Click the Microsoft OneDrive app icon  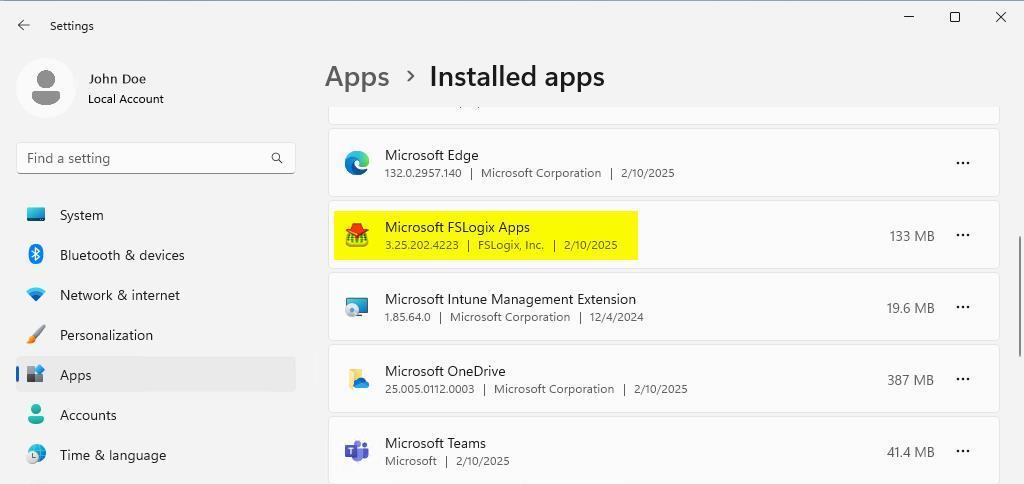(x=357, y=379)
